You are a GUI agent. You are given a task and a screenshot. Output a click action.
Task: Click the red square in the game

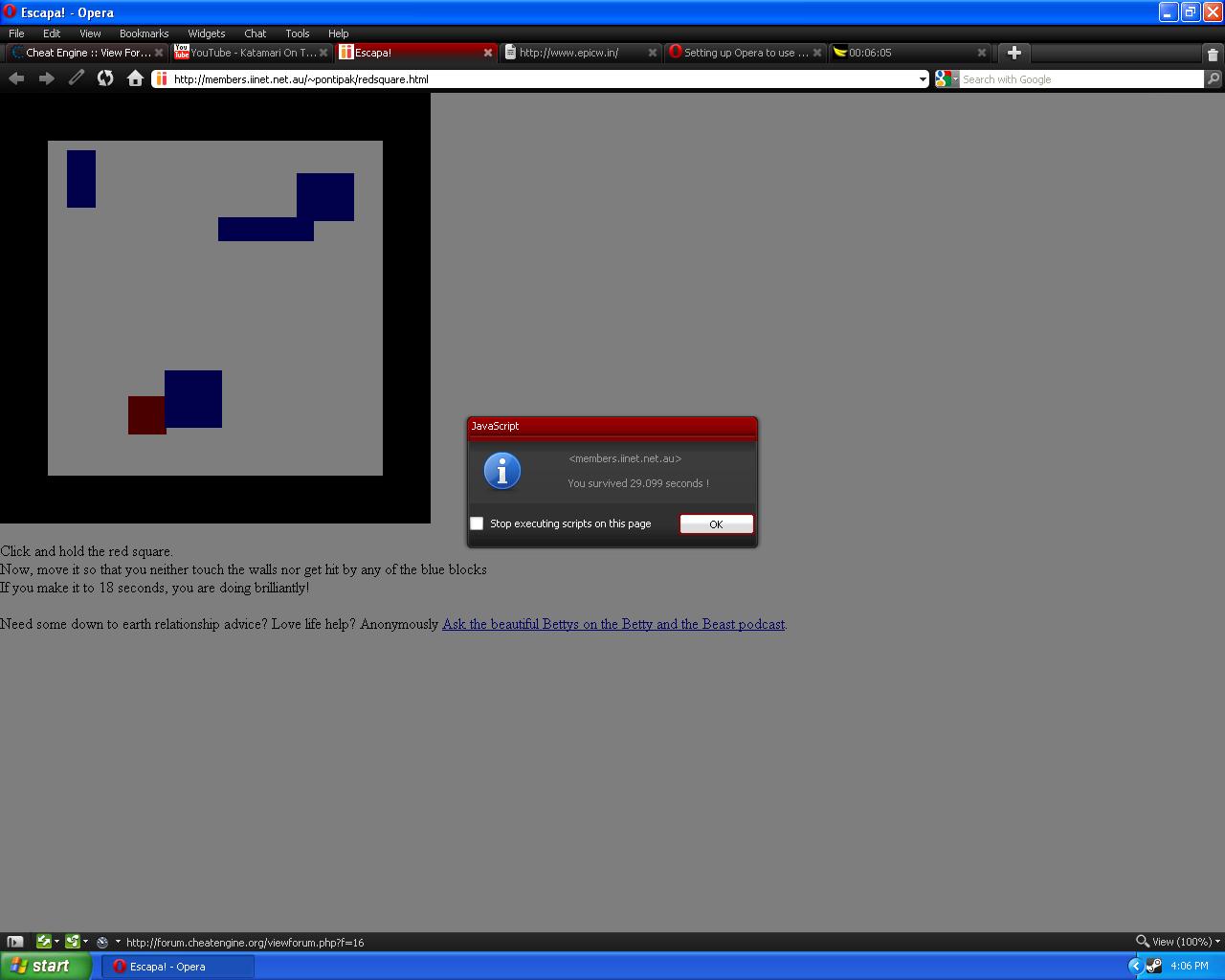tap(145, 416)
